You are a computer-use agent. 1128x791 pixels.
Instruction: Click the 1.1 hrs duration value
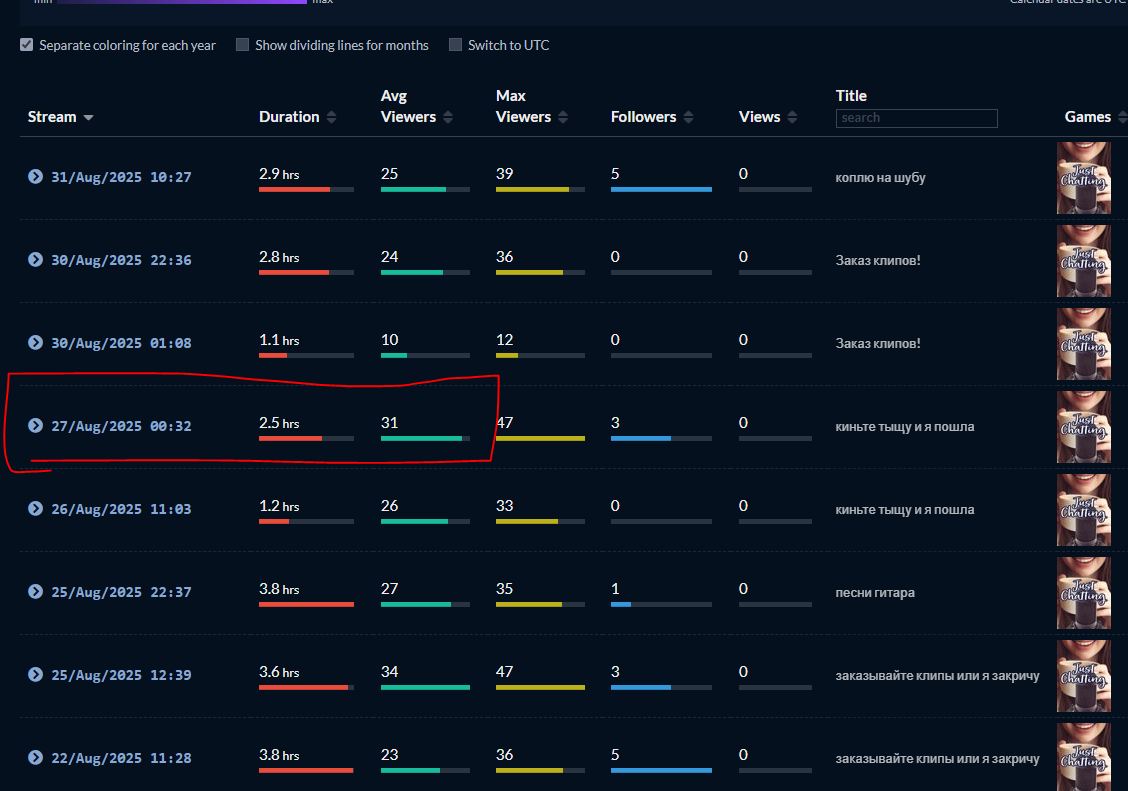pos(279,340)
